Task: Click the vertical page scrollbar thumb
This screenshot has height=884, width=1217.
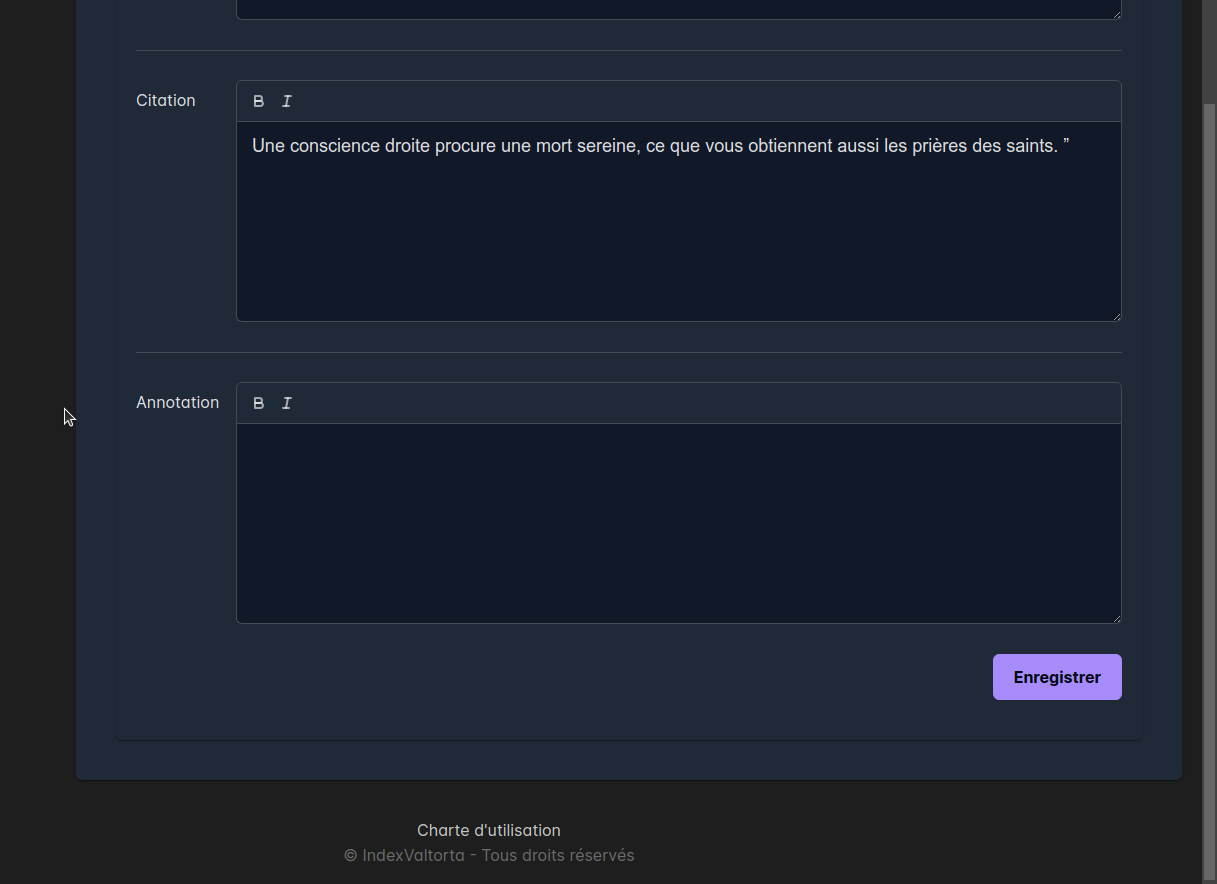Action: coord(1208,480)
